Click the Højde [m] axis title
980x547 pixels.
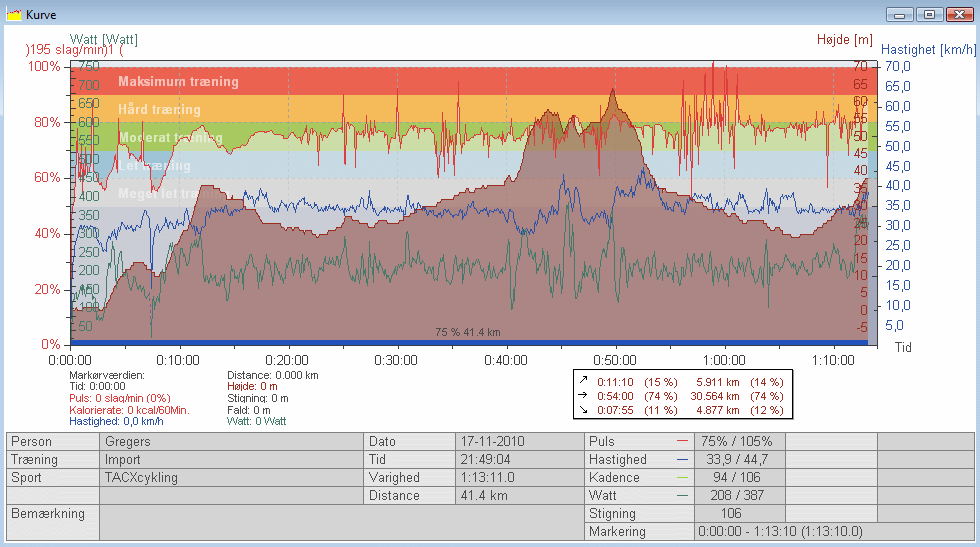pos(844,39)
